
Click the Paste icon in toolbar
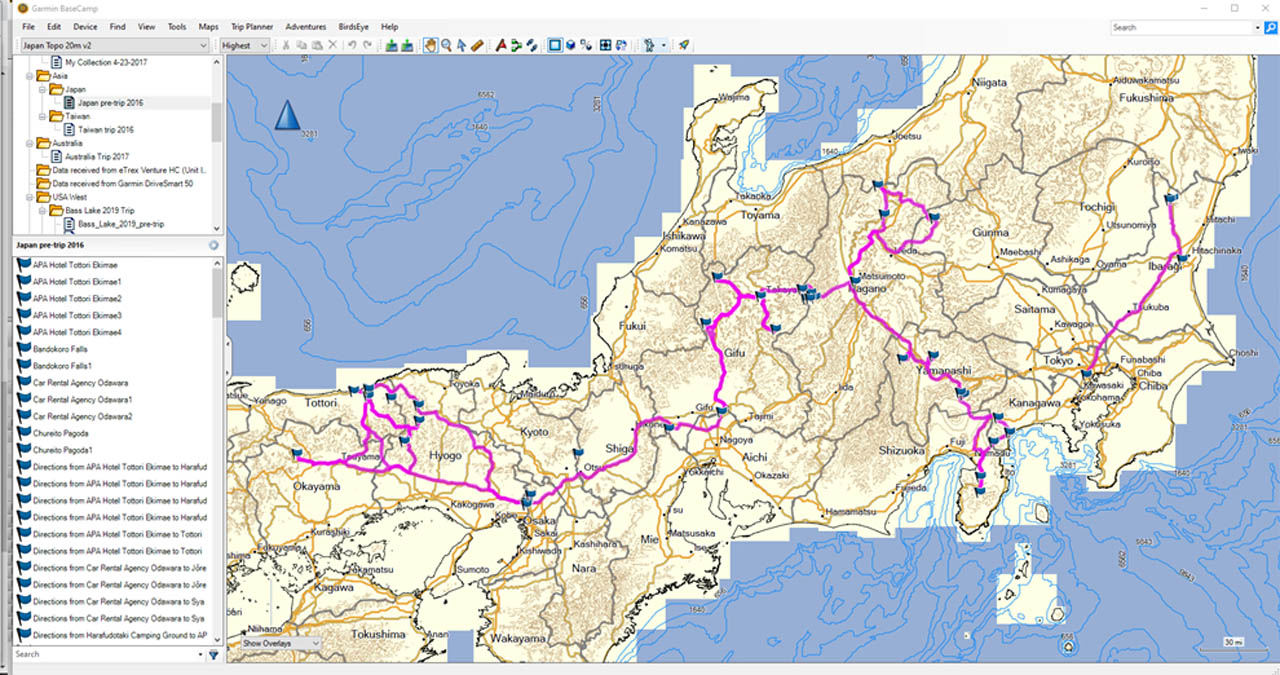317,45
